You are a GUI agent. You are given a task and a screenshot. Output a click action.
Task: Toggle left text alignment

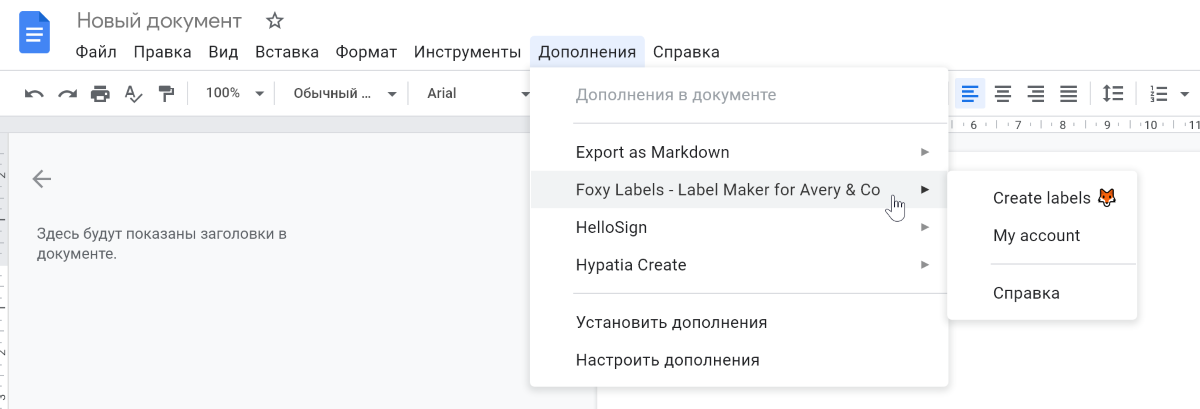(x=969, y=94)
